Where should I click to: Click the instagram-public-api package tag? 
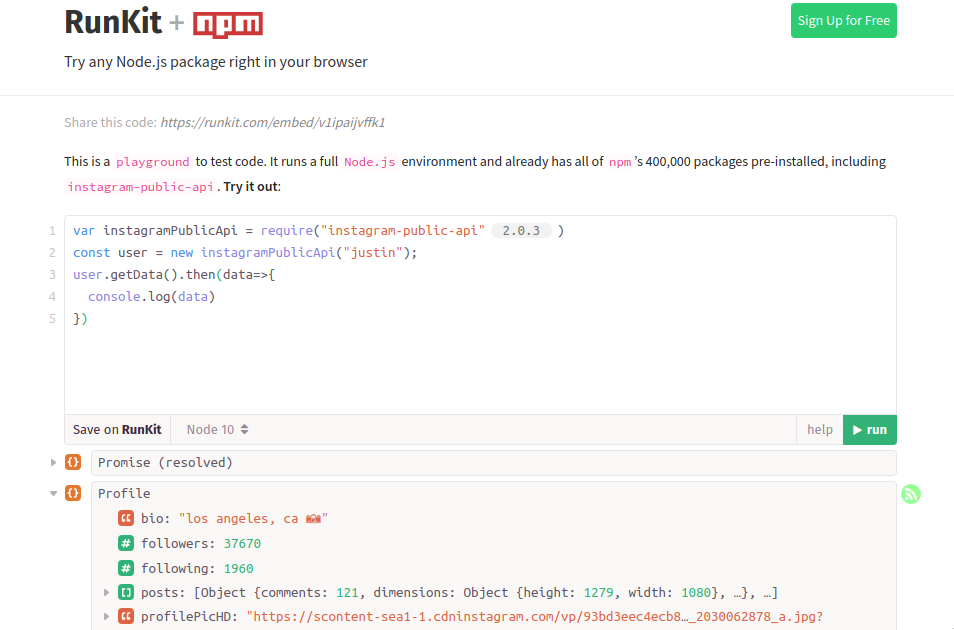point(140,187)
